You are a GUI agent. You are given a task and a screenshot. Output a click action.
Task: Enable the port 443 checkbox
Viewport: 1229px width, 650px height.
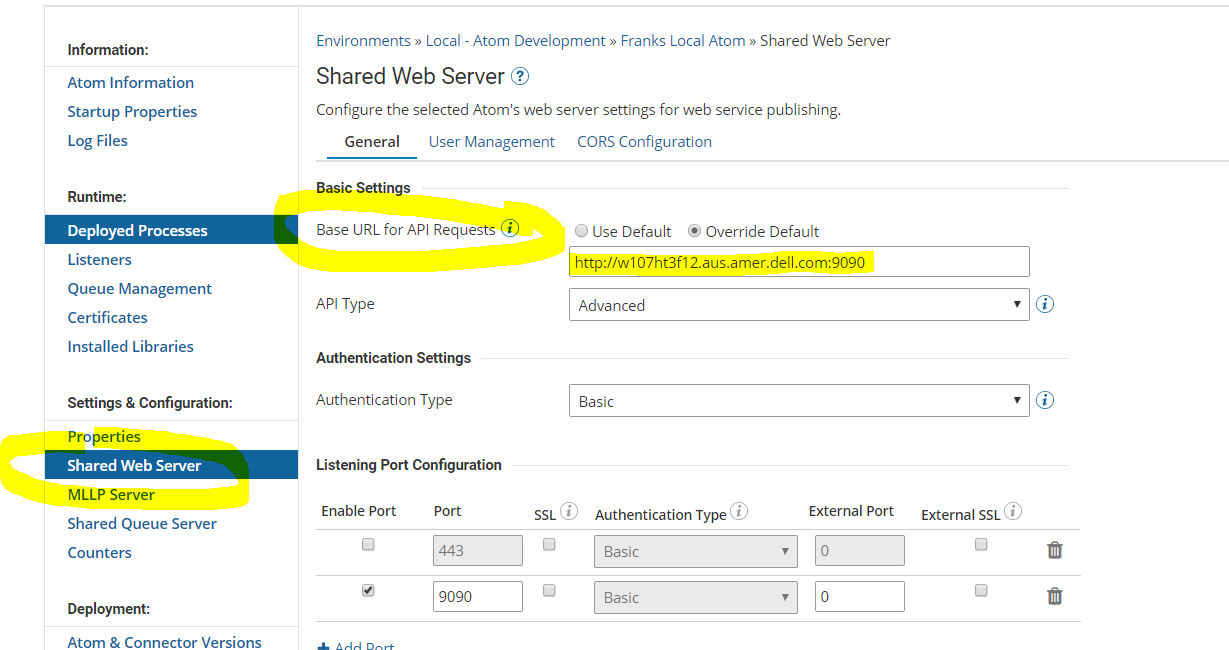coord(367,543)
